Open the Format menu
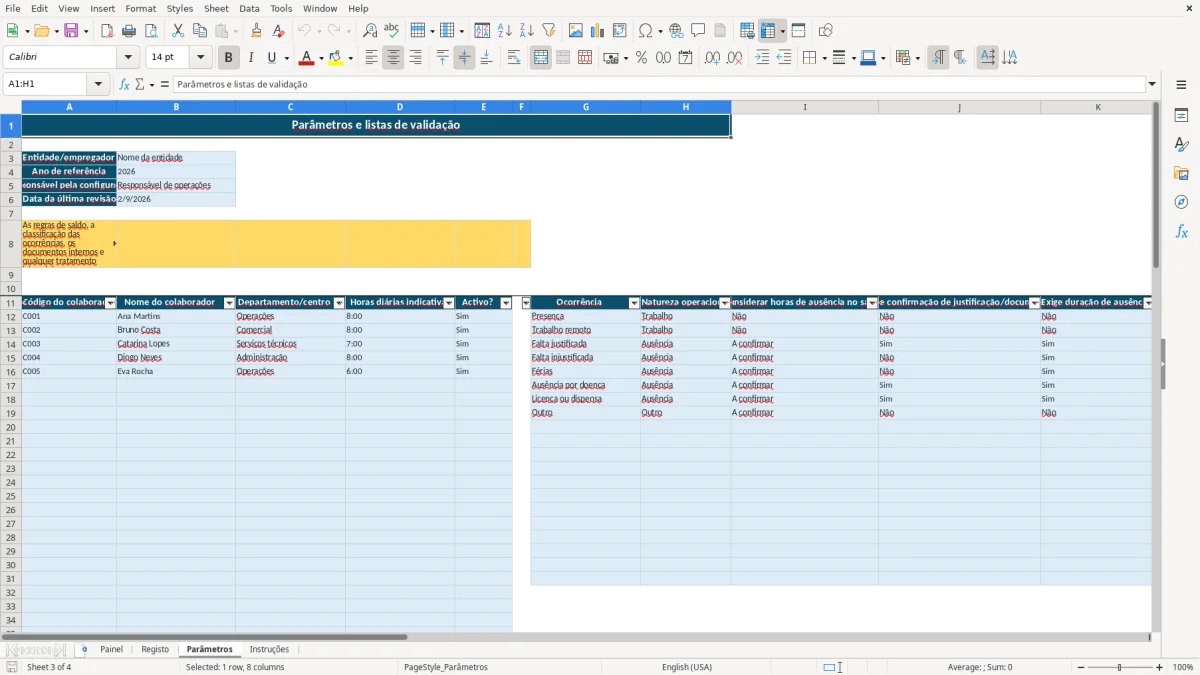Screen dimensions: 1200x675 click(140, 8)
